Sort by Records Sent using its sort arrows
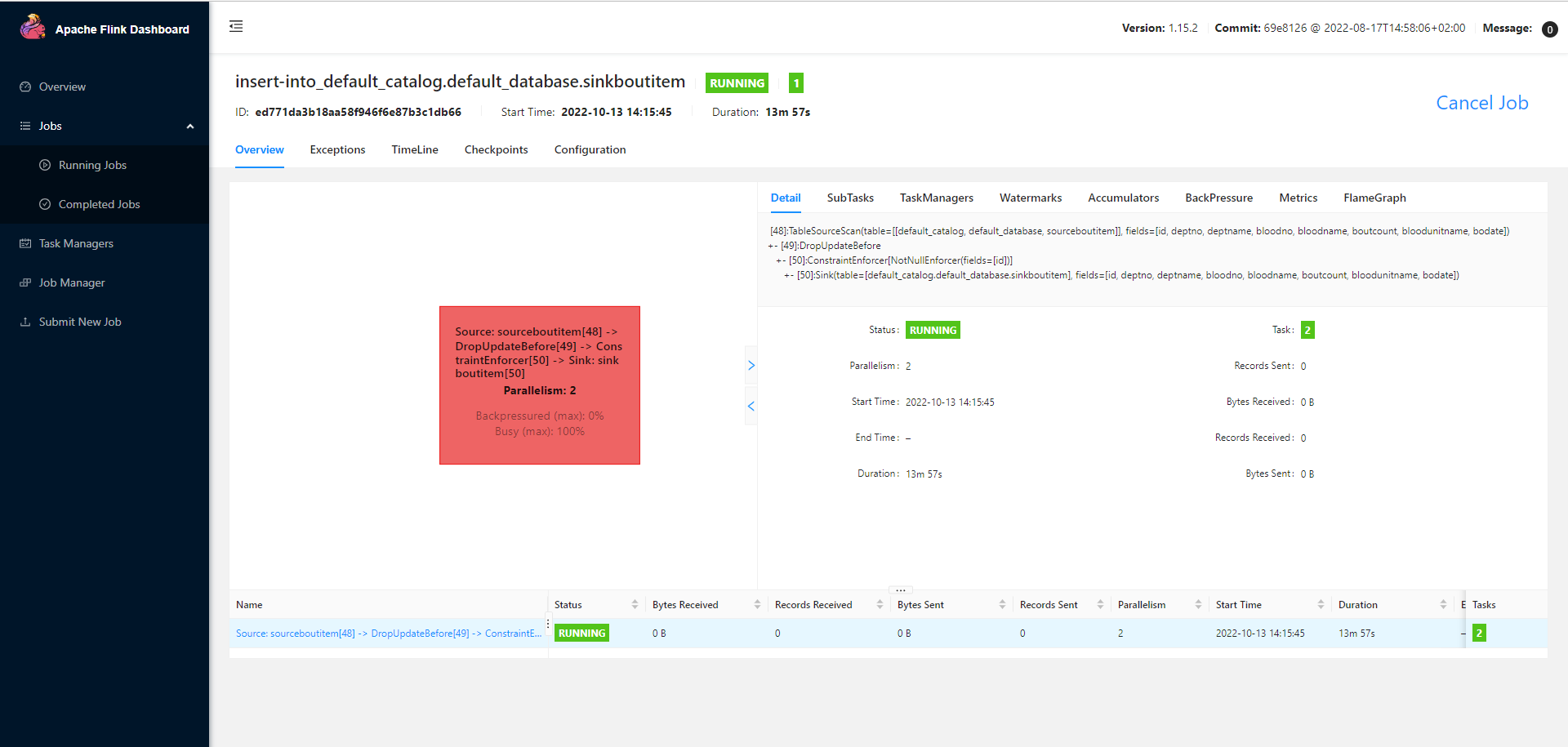Viewport: 1568px width, 747px height. [1100, 605]
